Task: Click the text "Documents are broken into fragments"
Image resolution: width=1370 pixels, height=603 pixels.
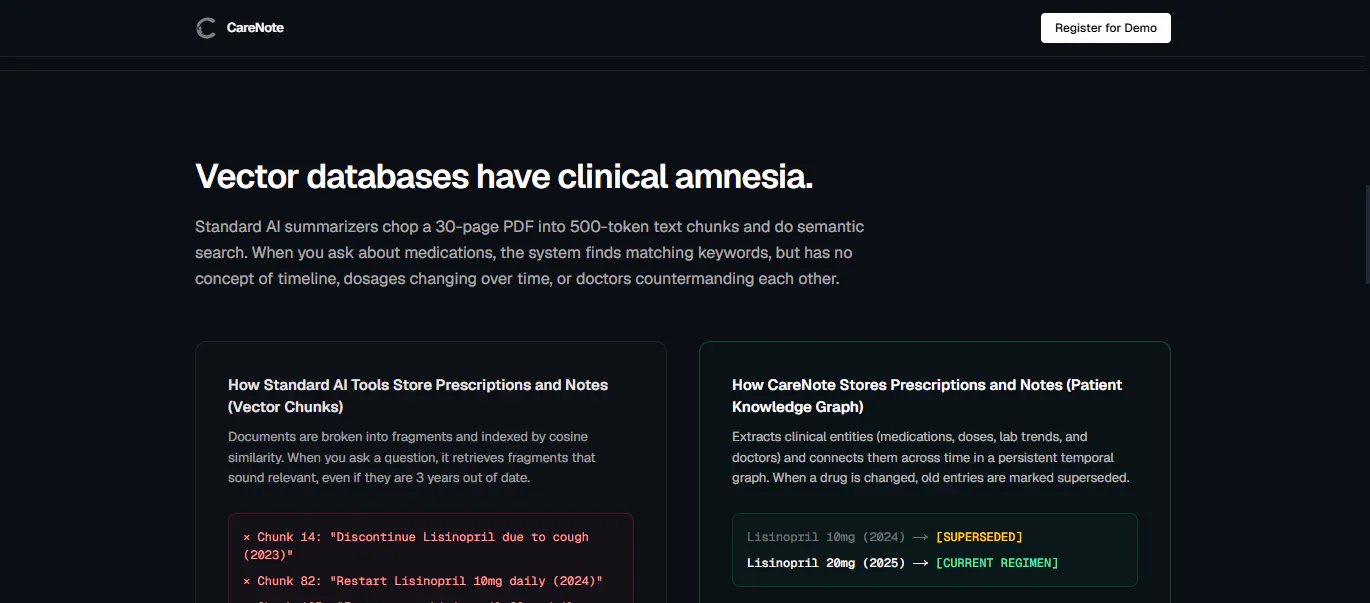Action: pyautogui.click(x=412, y=457)
